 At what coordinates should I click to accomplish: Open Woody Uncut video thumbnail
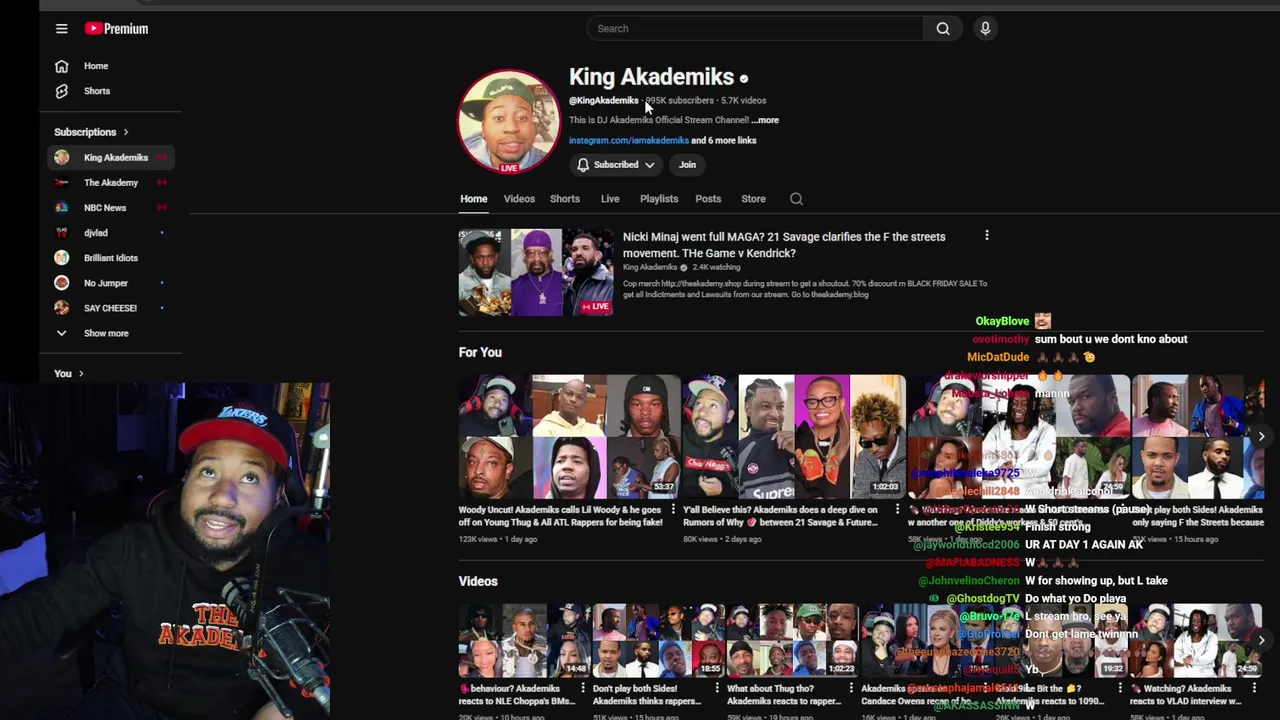pyautogui.click(x=569, y=437)
